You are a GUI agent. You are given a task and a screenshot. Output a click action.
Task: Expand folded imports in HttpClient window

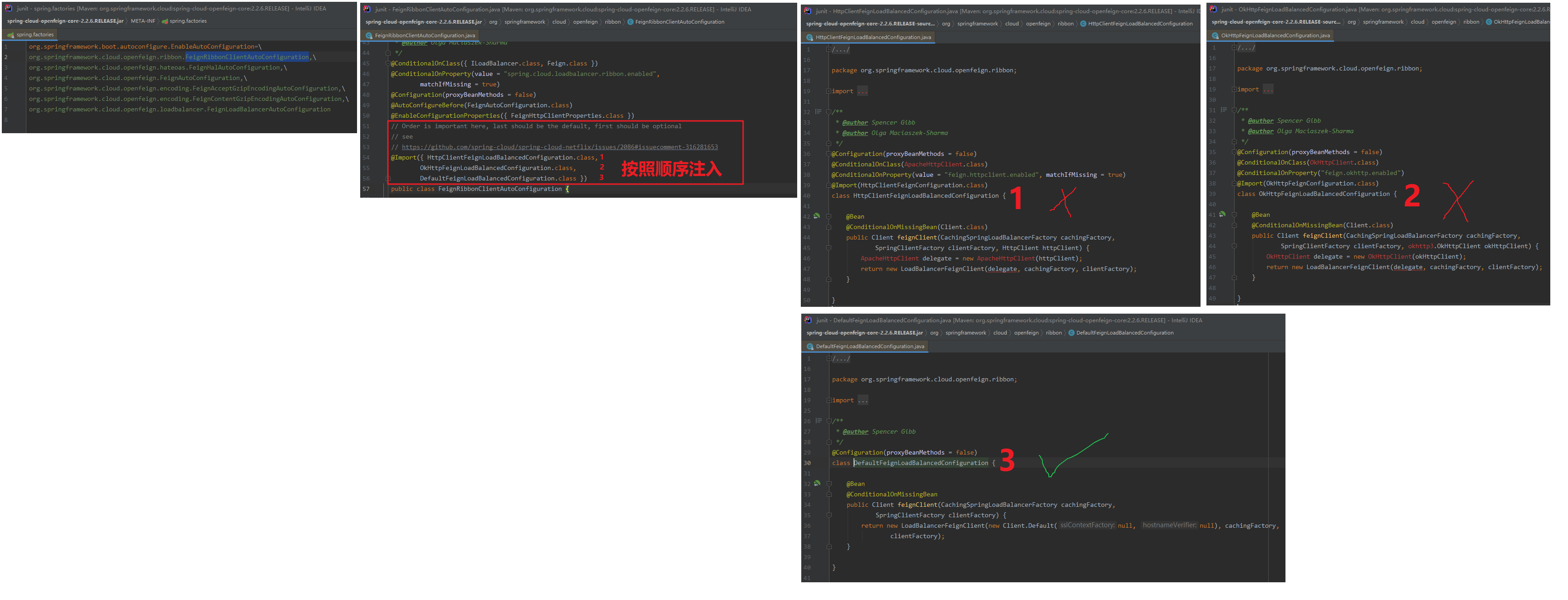(829, 91)
